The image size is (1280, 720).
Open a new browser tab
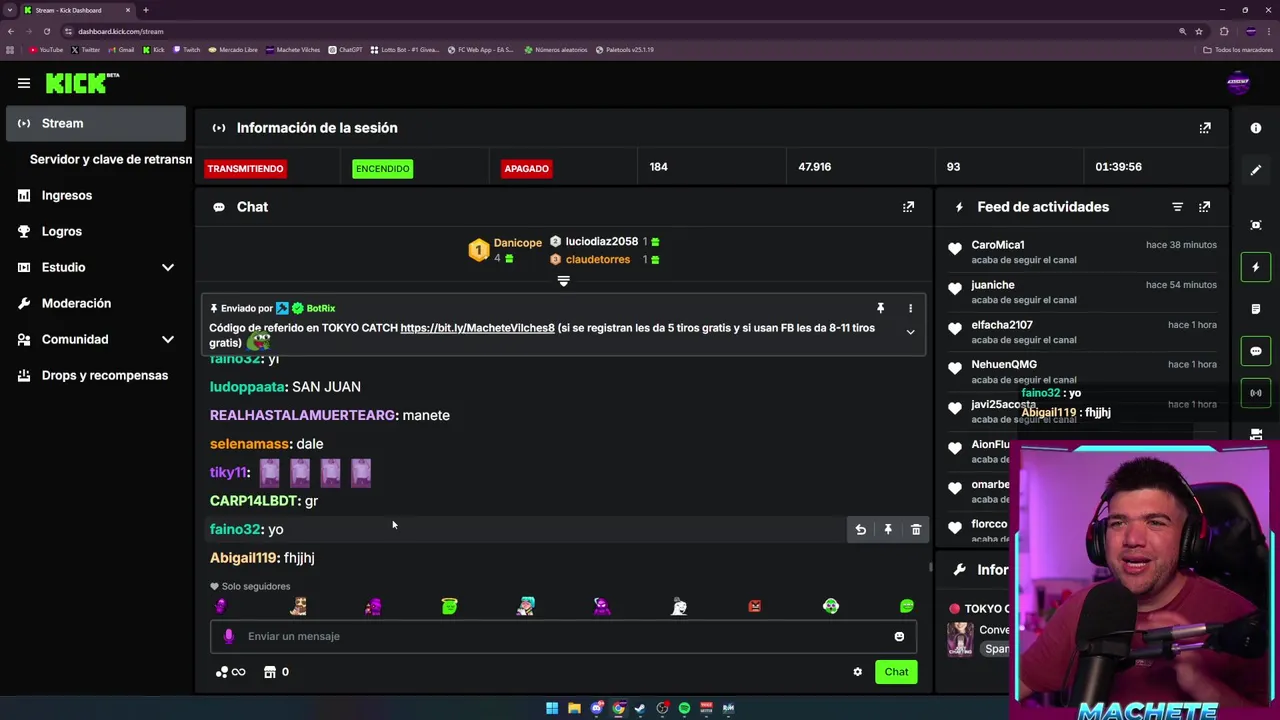(145, 10)
